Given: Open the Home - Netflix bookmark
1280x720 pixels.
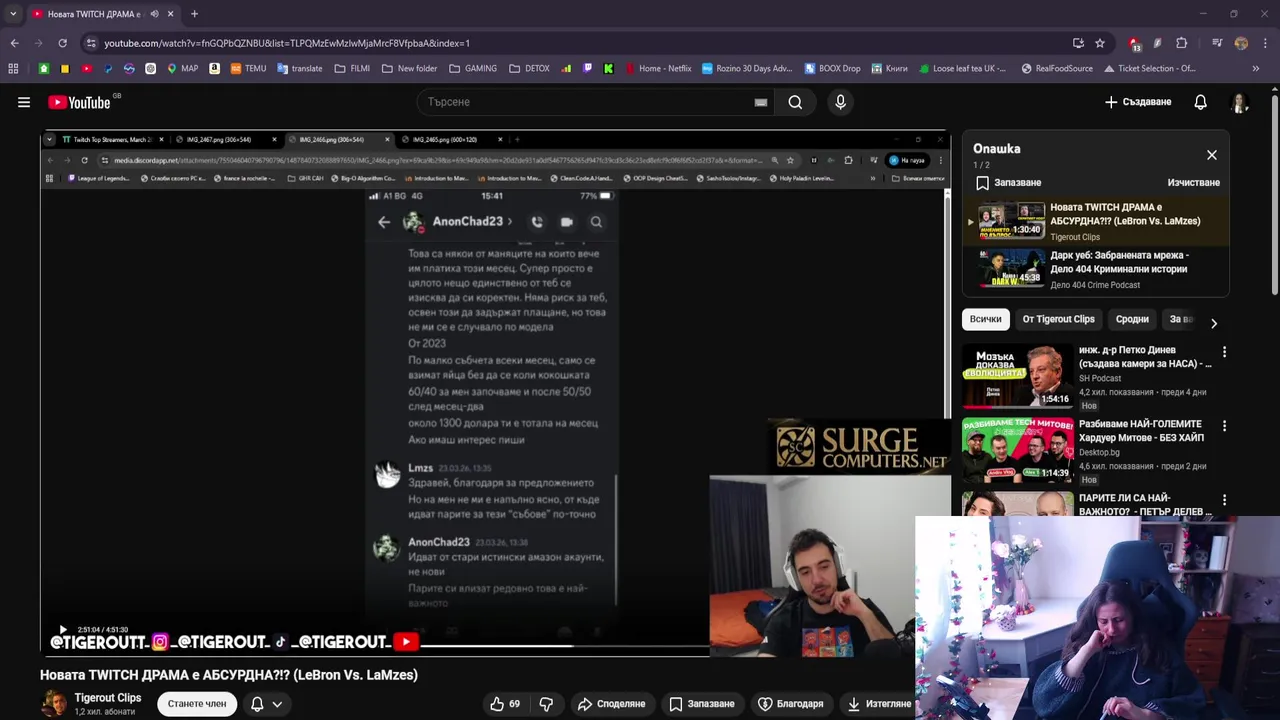Looking at the screenshot, I should [x=658, y=69].
